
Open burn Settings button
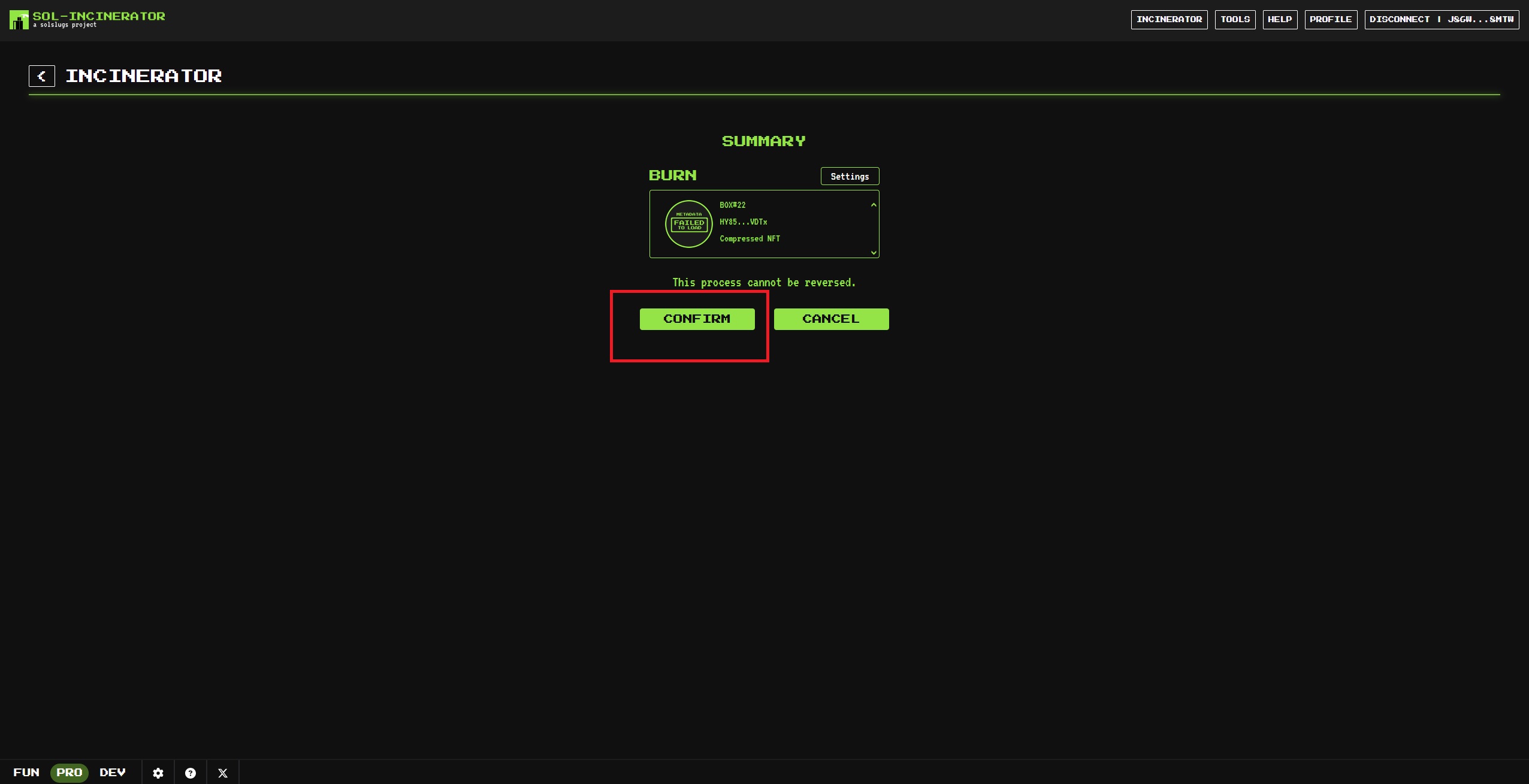pos(850,176)
